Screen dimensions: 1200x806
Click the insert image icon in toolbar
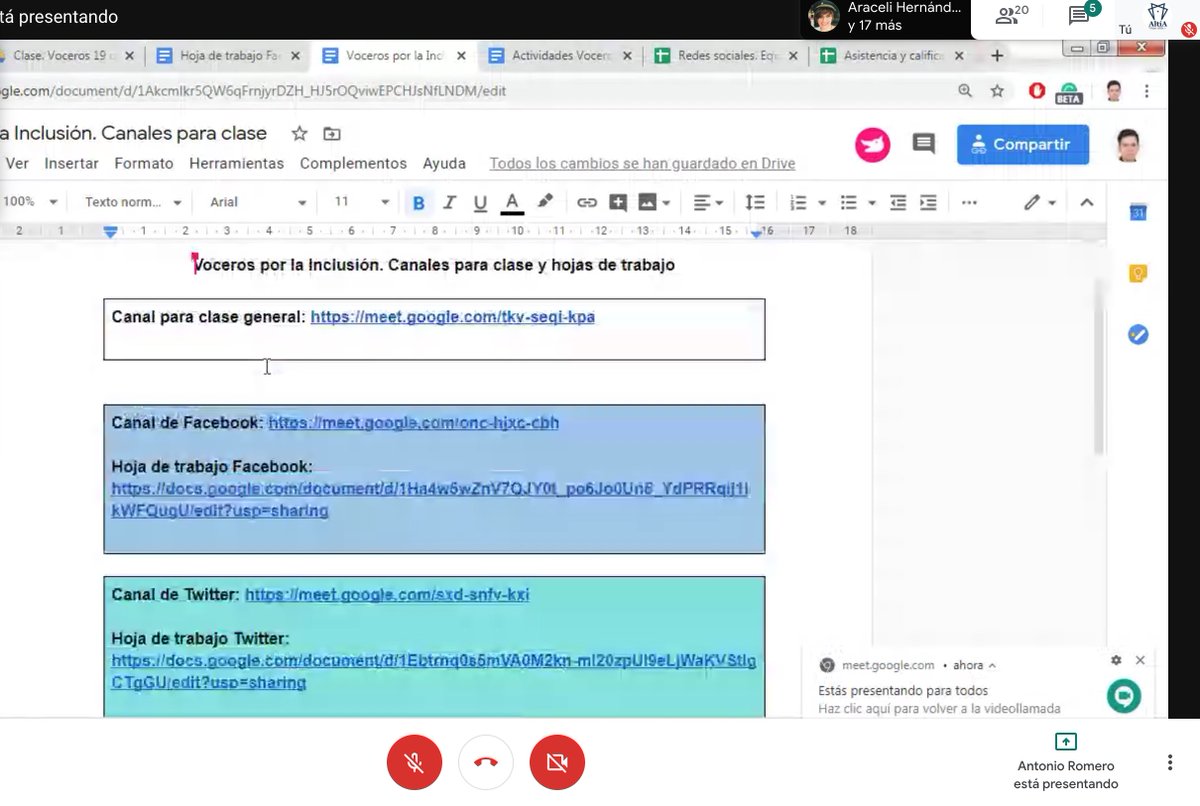tap(647, 202)
